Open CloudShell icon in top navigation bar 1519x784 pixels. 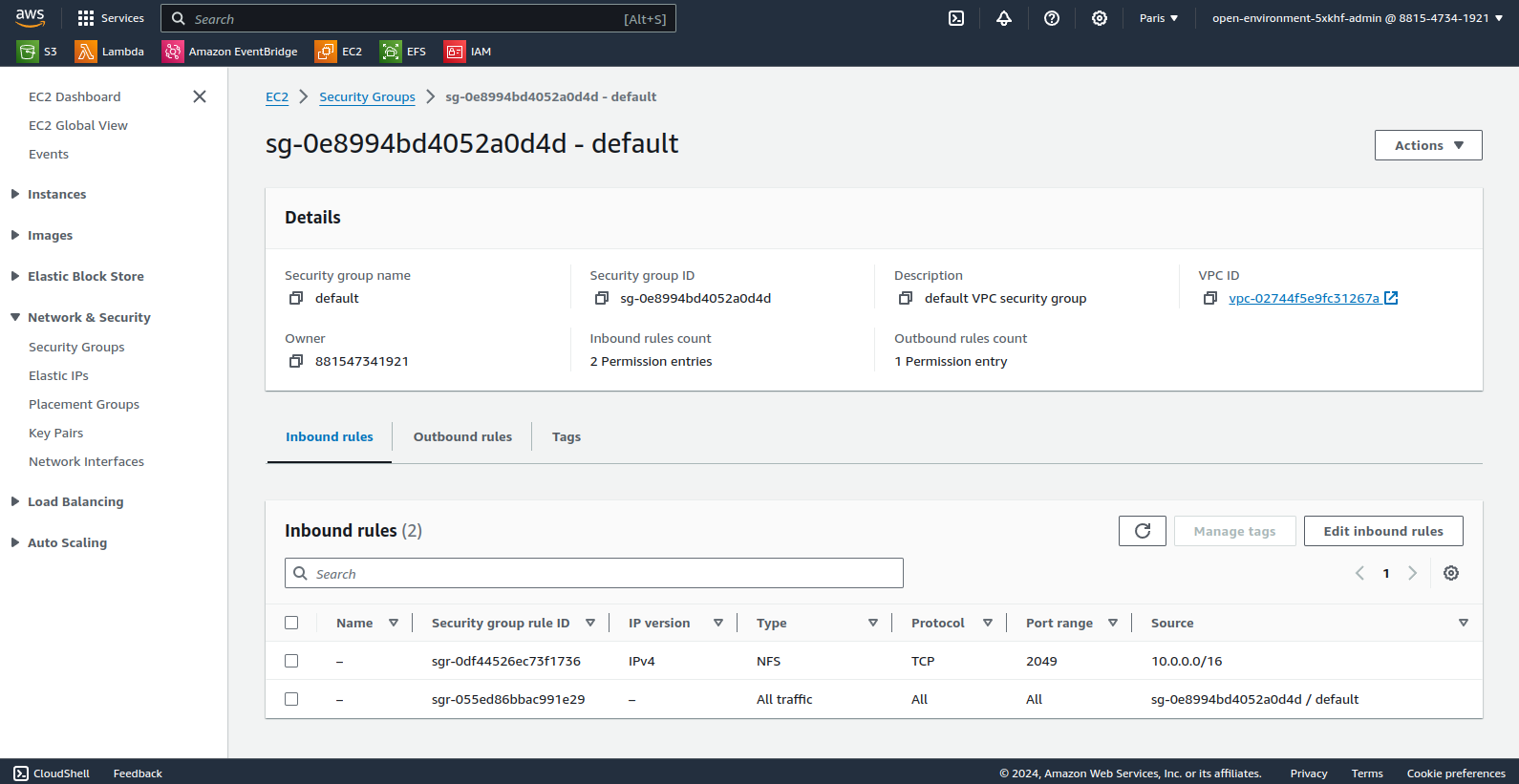[x=956, y=18]
